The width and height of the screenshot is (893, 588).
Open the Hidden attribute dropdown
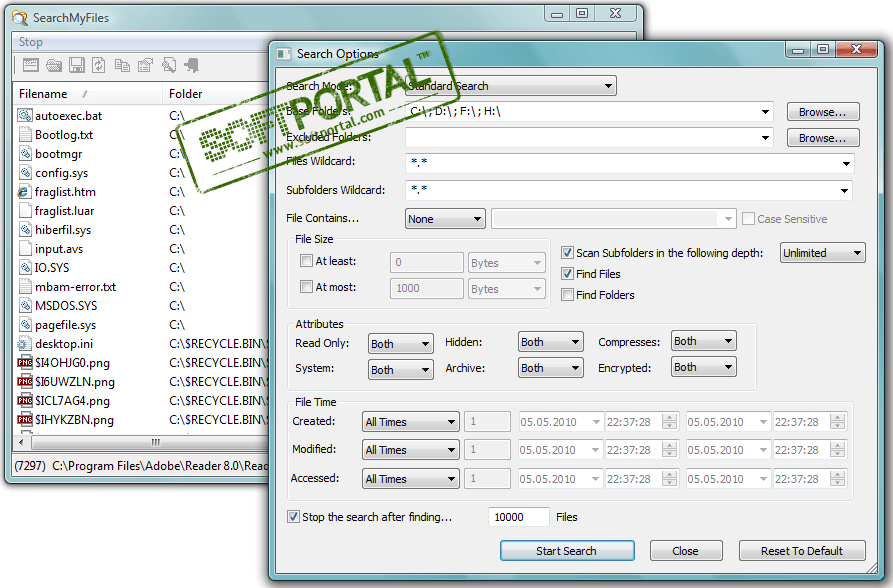tap(551, 342)
